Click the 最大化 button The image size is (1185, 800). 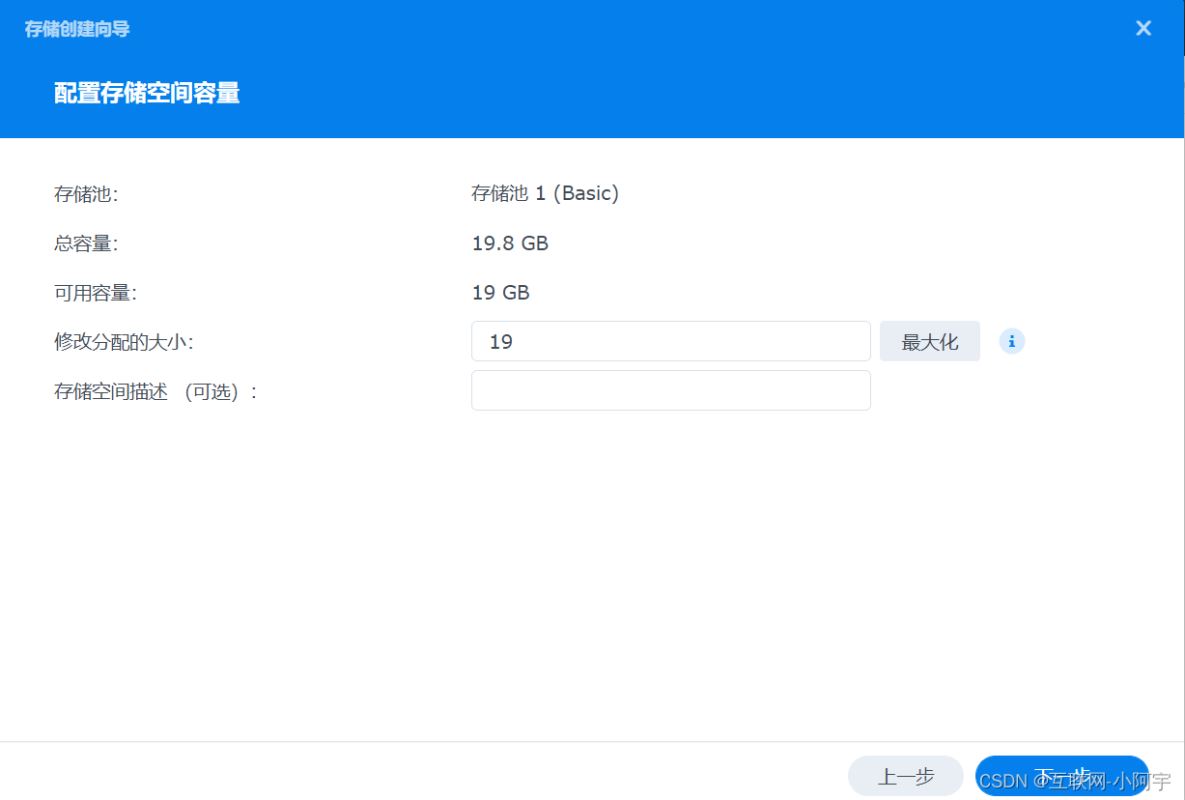[x=930, y=341]
